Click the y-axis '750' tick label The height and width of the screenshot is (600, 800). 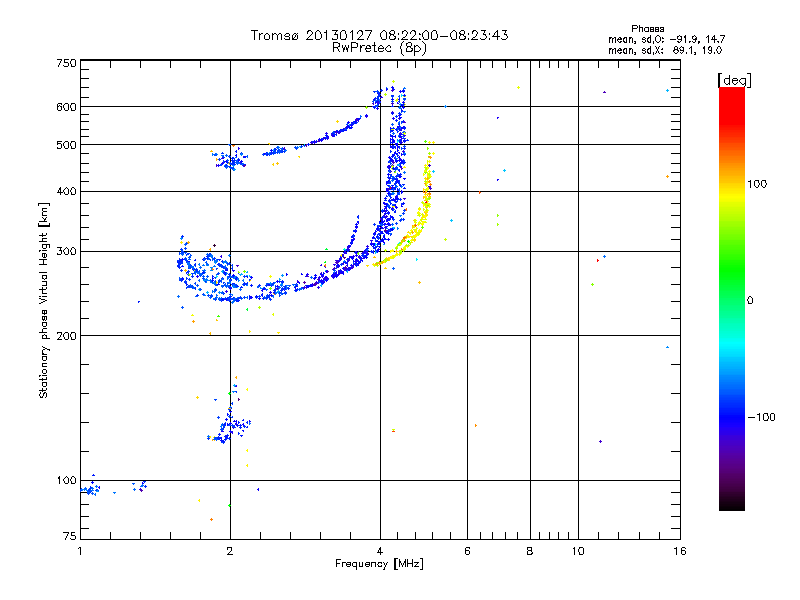[x=66, y=63]
